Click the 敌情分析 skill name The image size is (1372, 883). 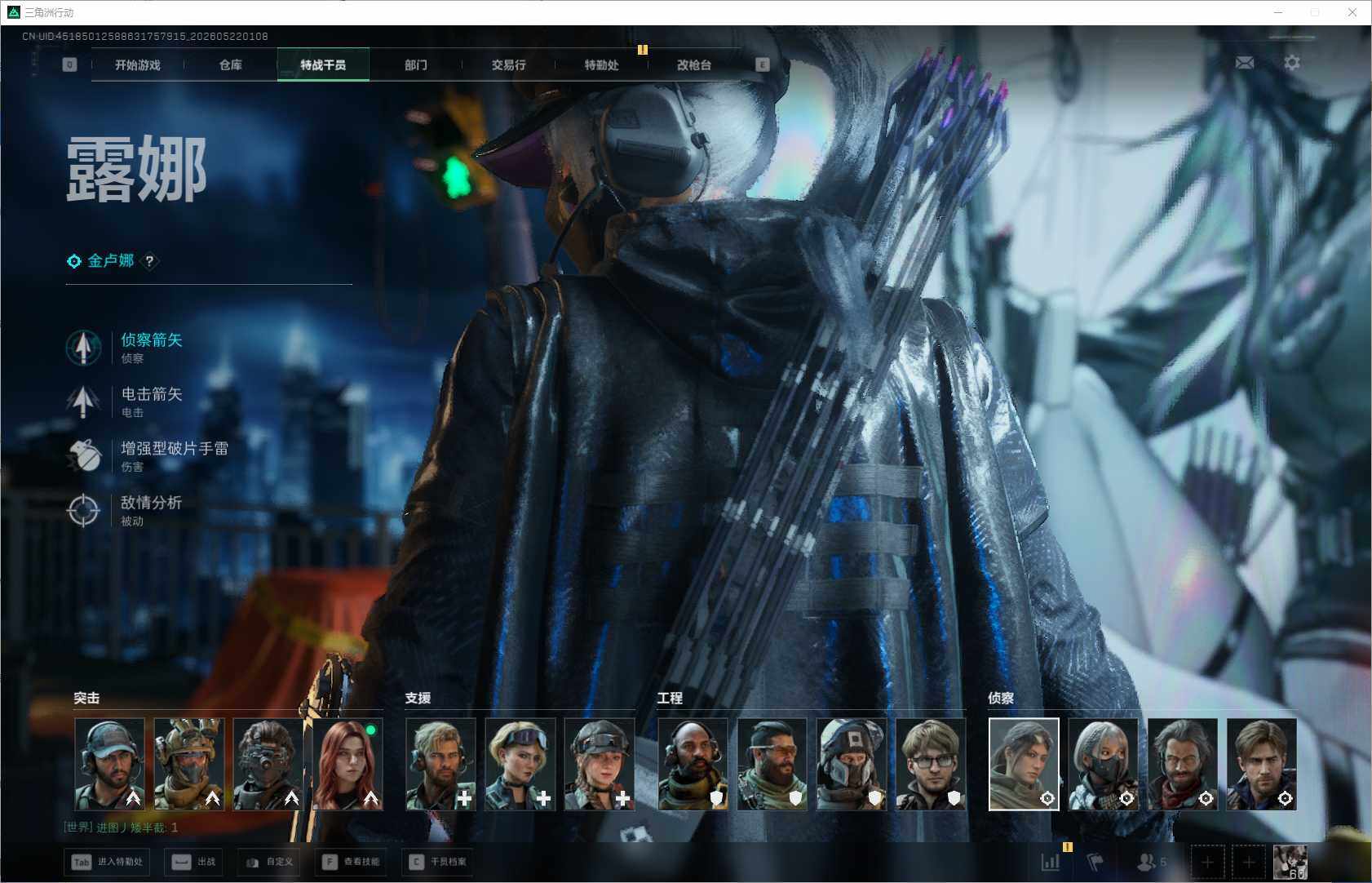[152, 503]
